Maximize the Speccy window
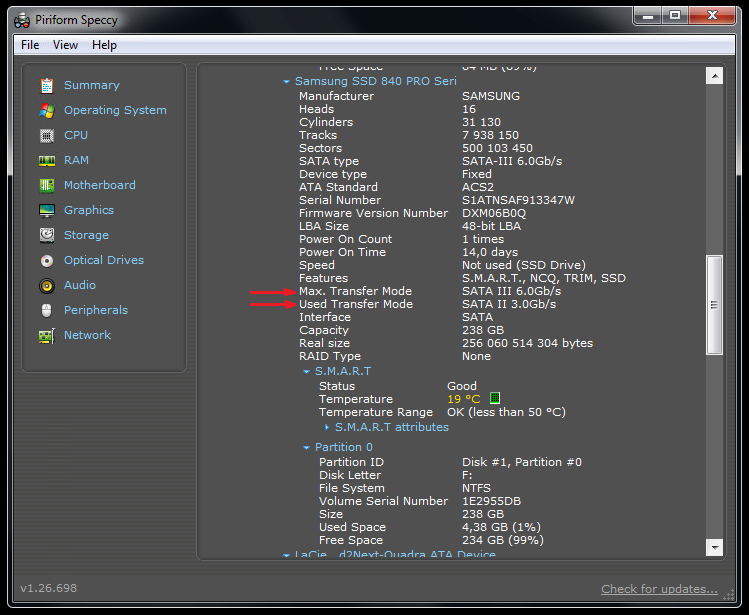749x615 pixels. click(x=675, y=16)
